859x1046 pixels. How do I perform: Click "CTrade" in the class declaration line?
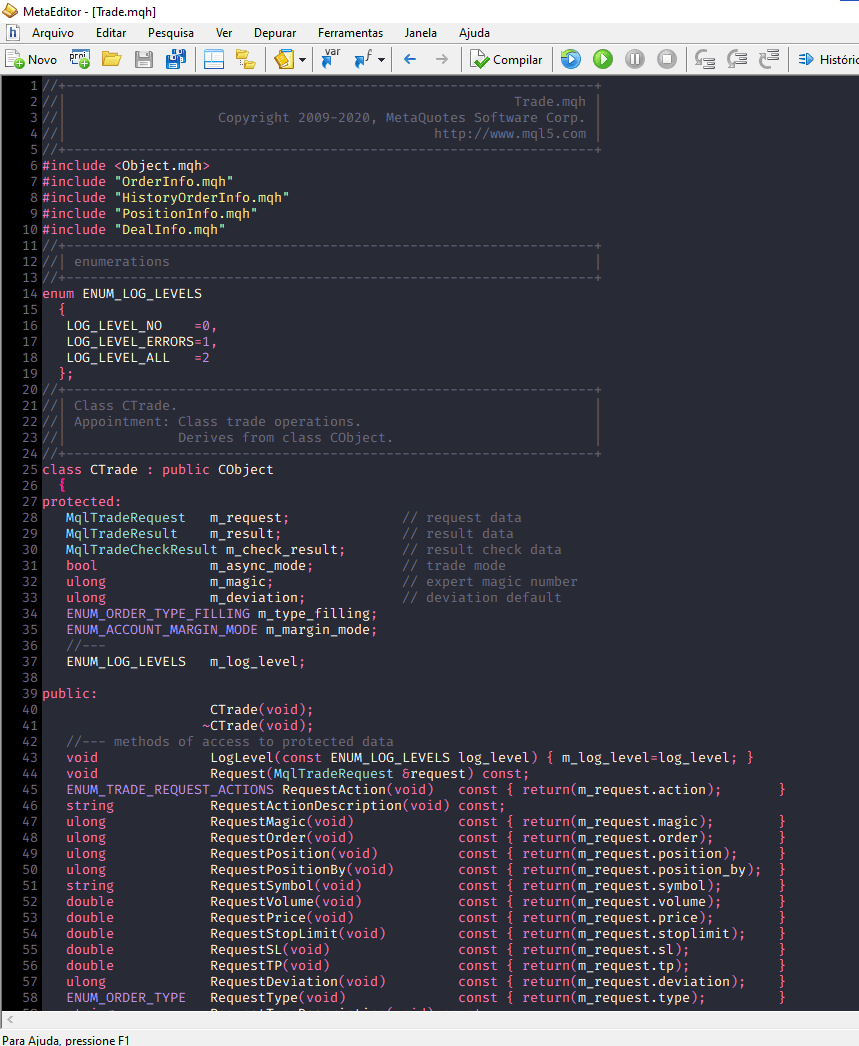[114, 470]
